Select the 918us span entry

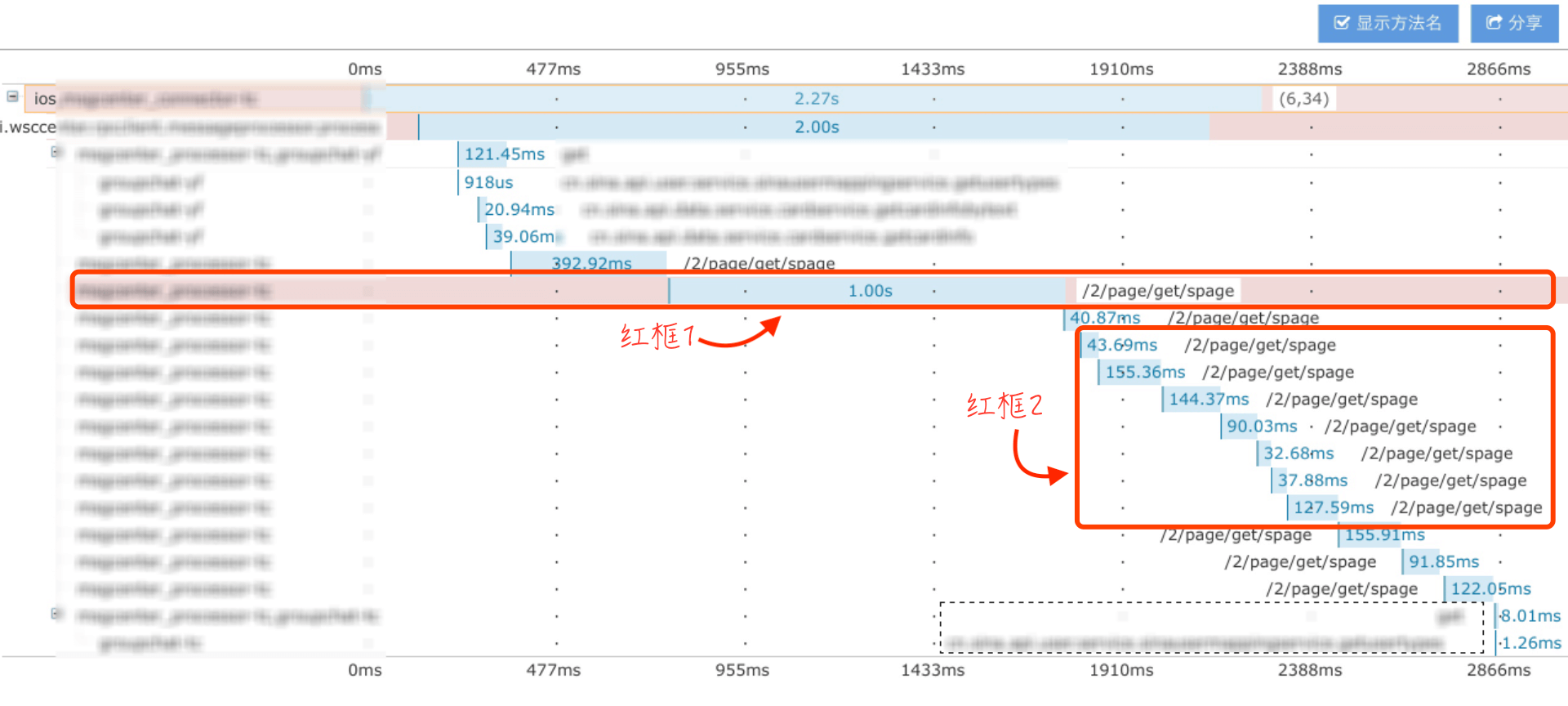click(488, 182)
